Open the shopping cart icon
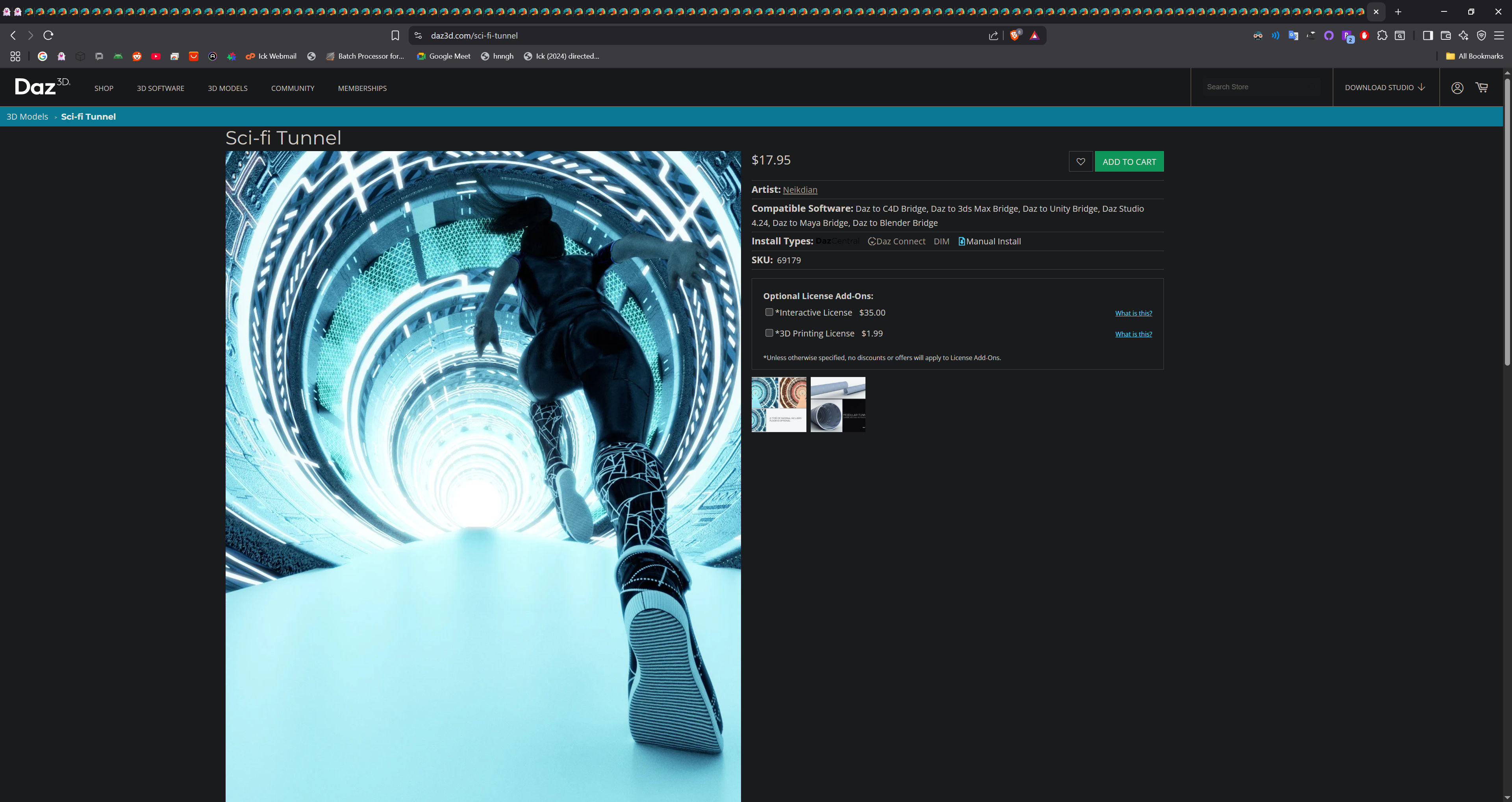This screenshot has height=802, width=1512. tap(1482, 87)
